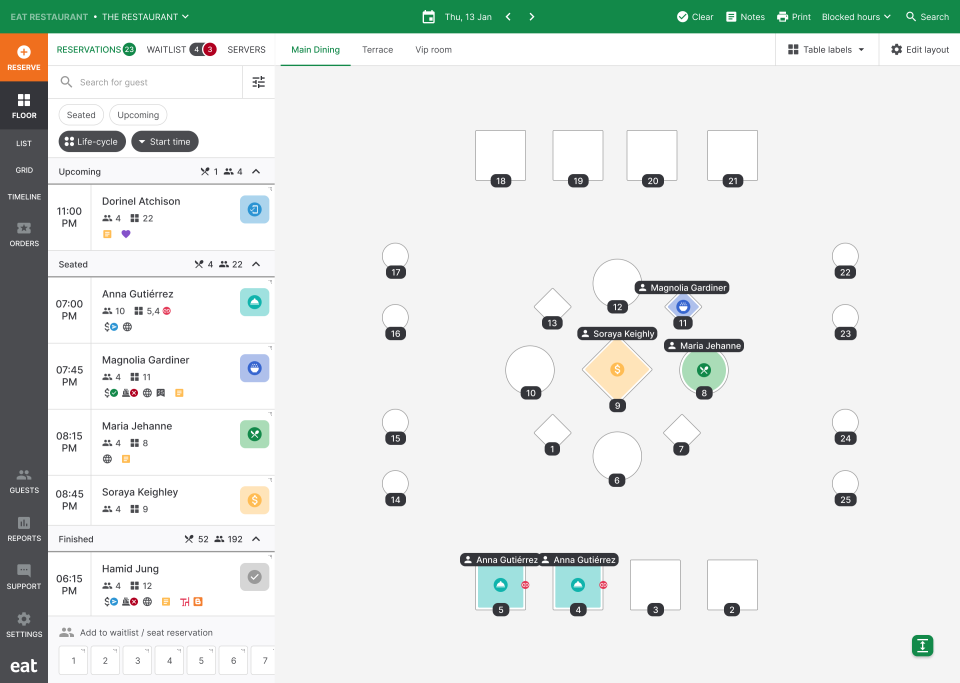This screenshot has width=960, height=683.
Task: Open the Blocked hours dropdown
Action: [x=856, y=17]
